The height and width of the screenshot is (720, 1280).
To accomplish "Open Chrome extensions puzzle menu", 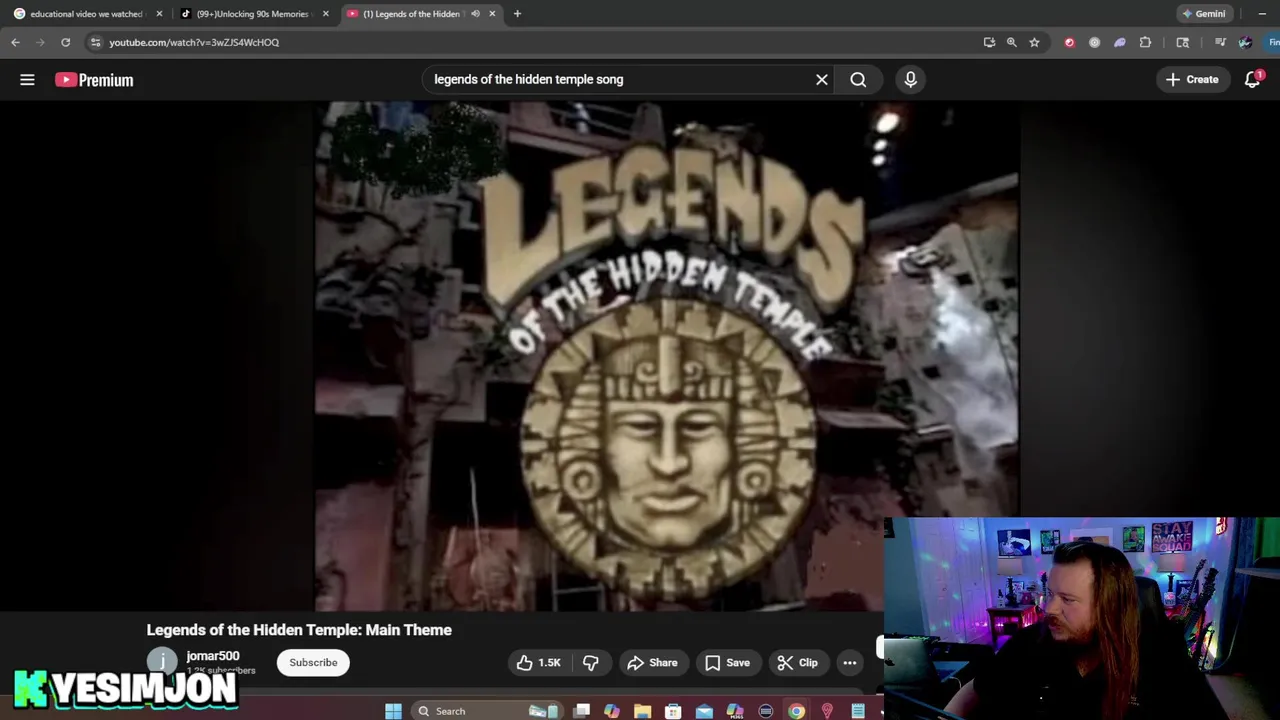I will pos(1145,42).
